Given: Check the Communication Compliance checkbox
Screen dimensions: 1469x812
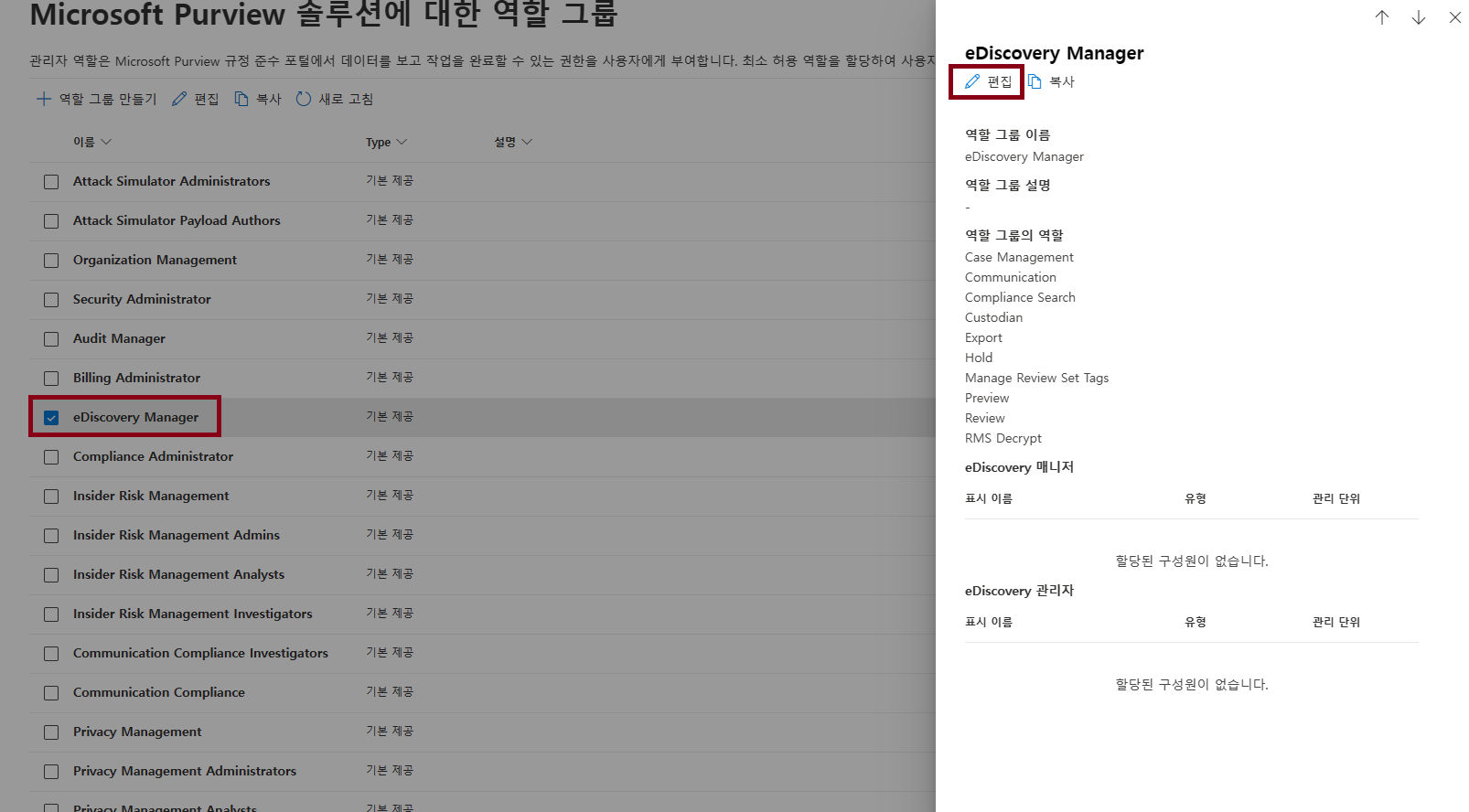Looking at the screenshot, I should pyautogui.click(x=51, y=693).
